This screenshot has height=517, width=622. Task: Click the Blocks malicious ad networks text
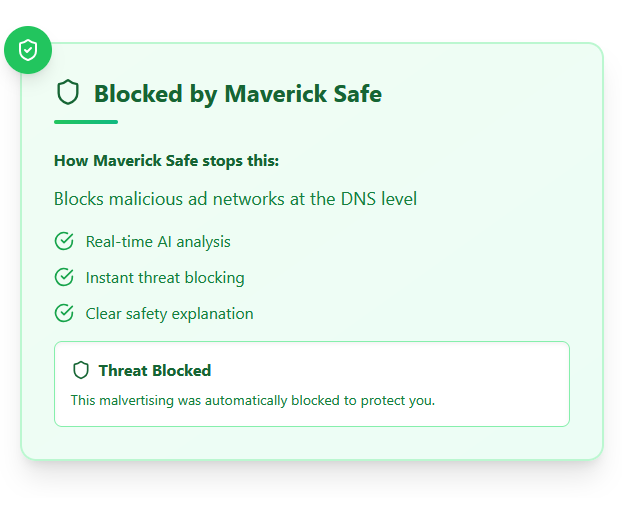(236, 199)
